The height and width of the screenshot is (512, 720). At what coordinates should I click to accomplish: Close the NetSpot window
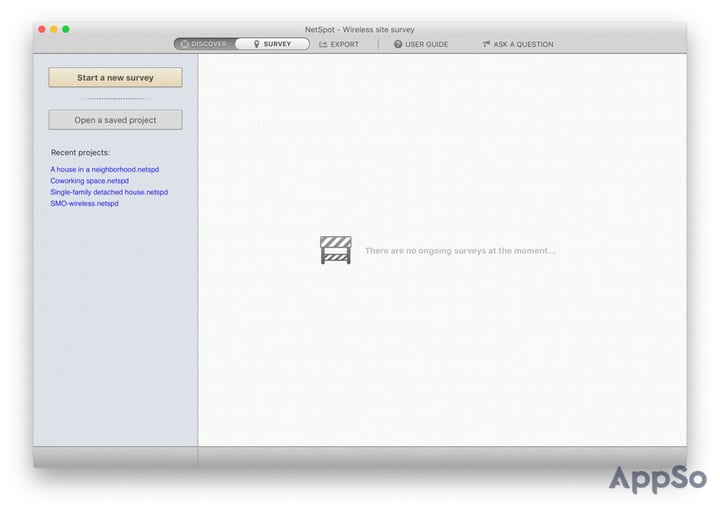coord(42,29)
